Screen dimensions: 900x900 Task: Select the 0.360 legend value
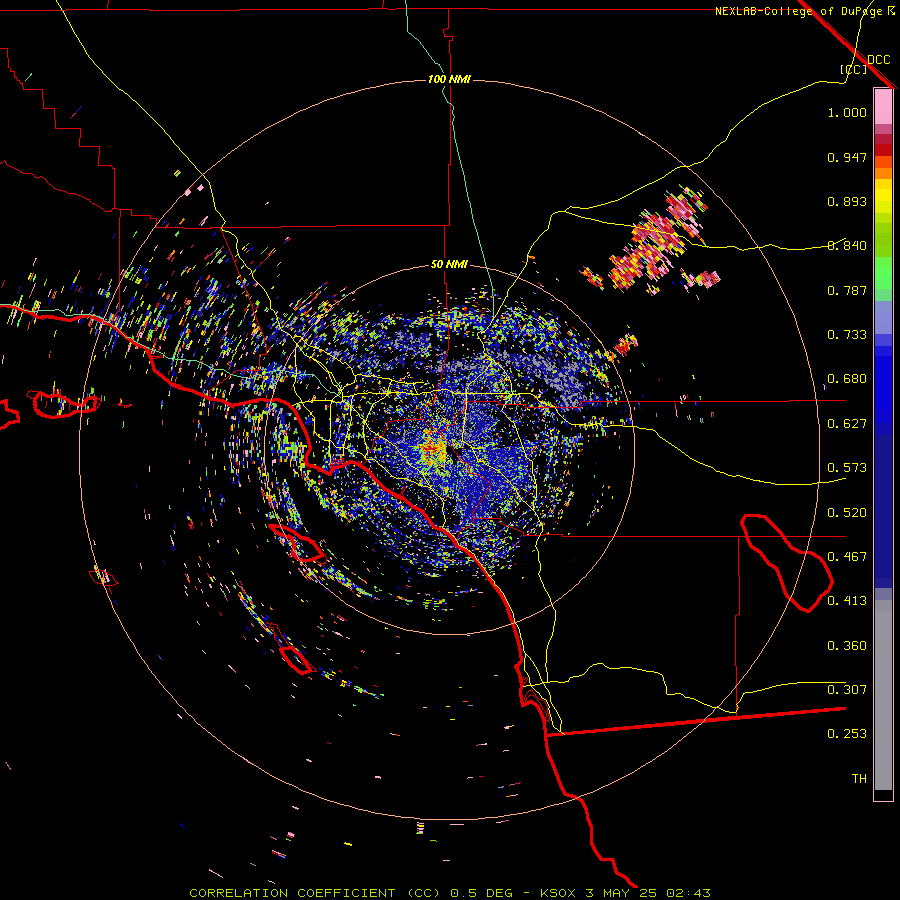coord(847,646)
